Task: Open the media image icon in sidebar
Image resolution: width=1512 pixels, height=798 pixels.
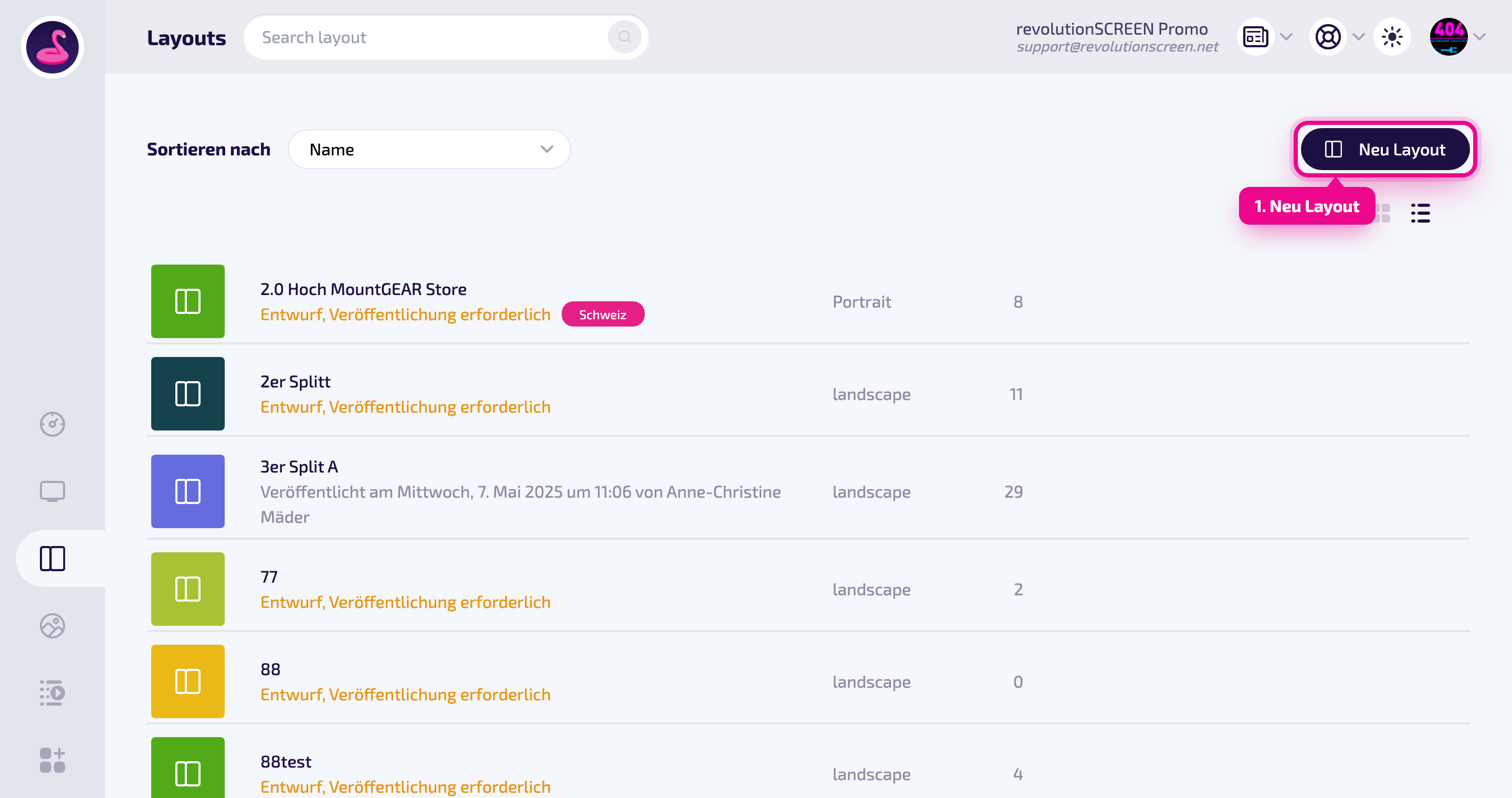Action: click(52, 625)
